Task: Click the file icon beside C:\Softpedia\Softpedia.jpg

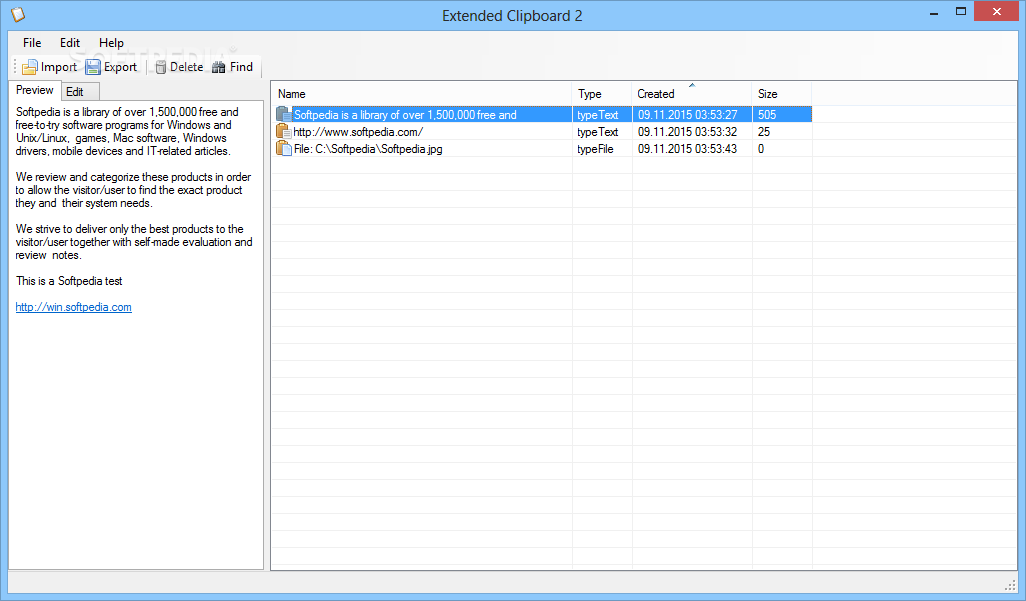Action: (283, 148)
